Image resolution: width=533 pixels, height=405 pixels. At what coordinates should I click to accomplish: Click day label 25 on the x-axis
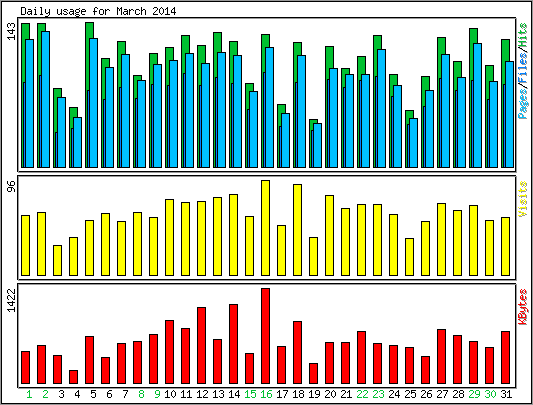pyautogui.click(x=410, y=394)
